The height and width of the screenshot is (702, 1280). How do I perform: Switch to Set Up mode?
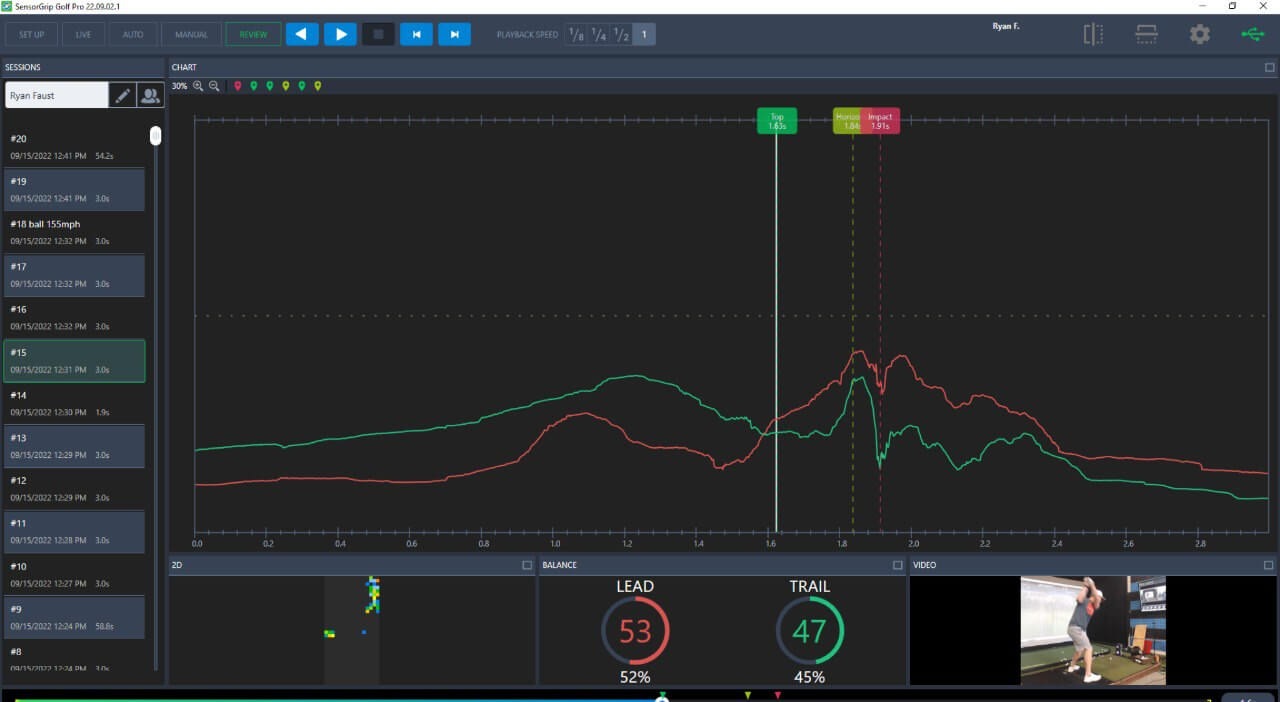[31, 35]
